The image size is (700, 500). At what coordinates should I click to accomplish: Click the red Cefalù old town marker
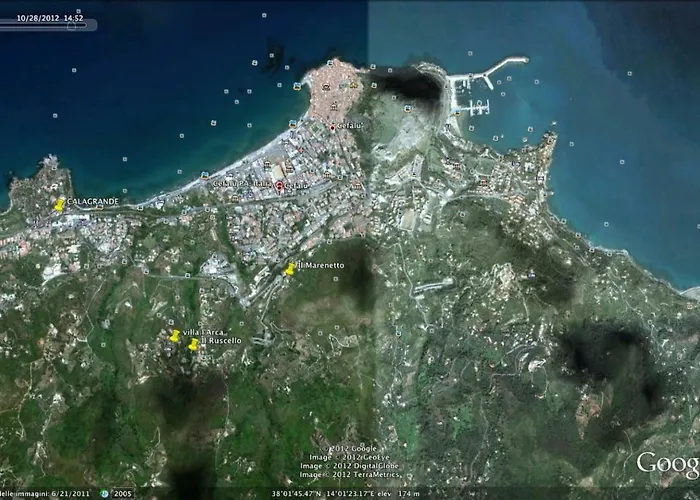click(332, 127)
